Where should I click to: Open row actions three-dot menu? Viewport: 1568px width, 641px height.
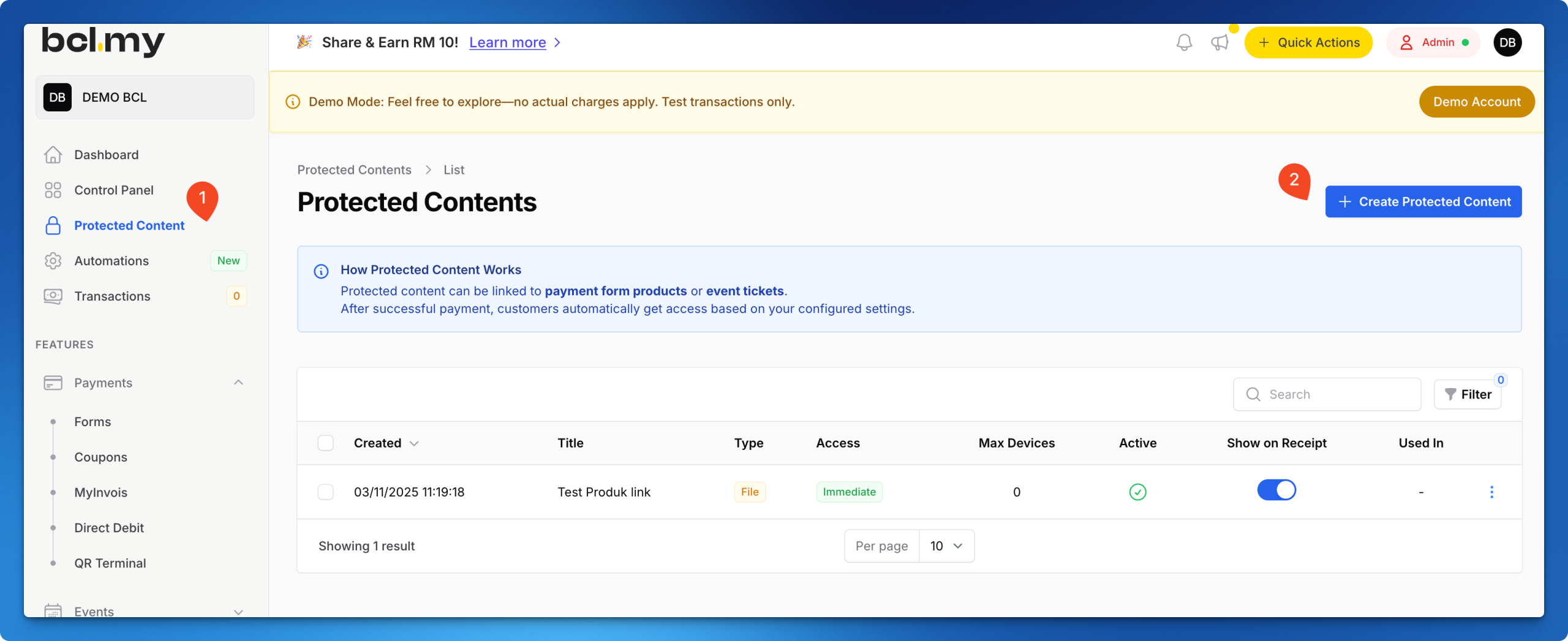click(x=1491, y=492)
